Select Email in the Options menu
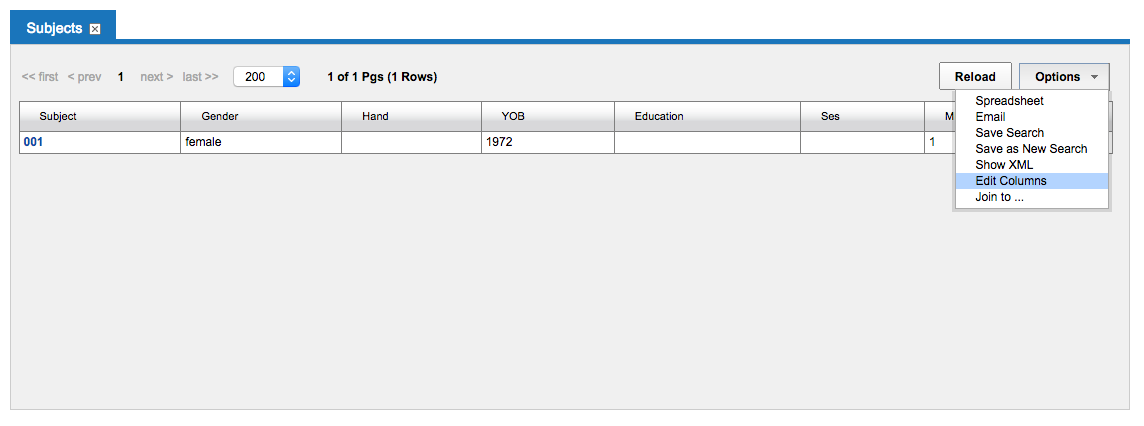Screen dimensions: 1144x426 click(x=990, y=117)
